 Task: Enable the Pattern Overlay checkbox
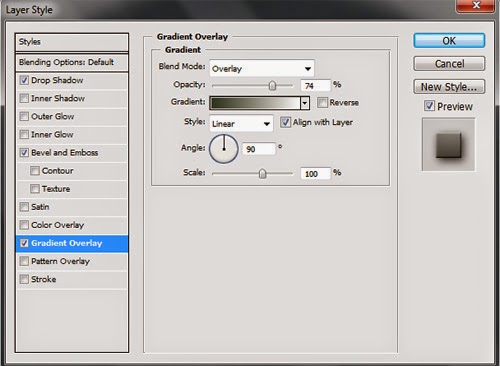(x=24, y=261)
